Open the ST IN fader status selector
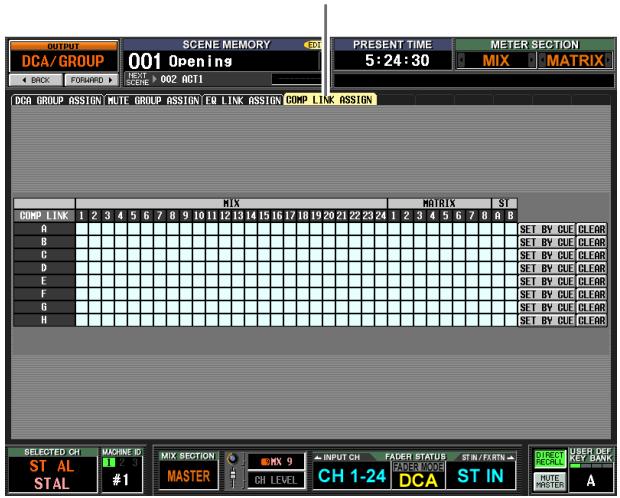Screen dimensions: 620x498 [480, 476]
